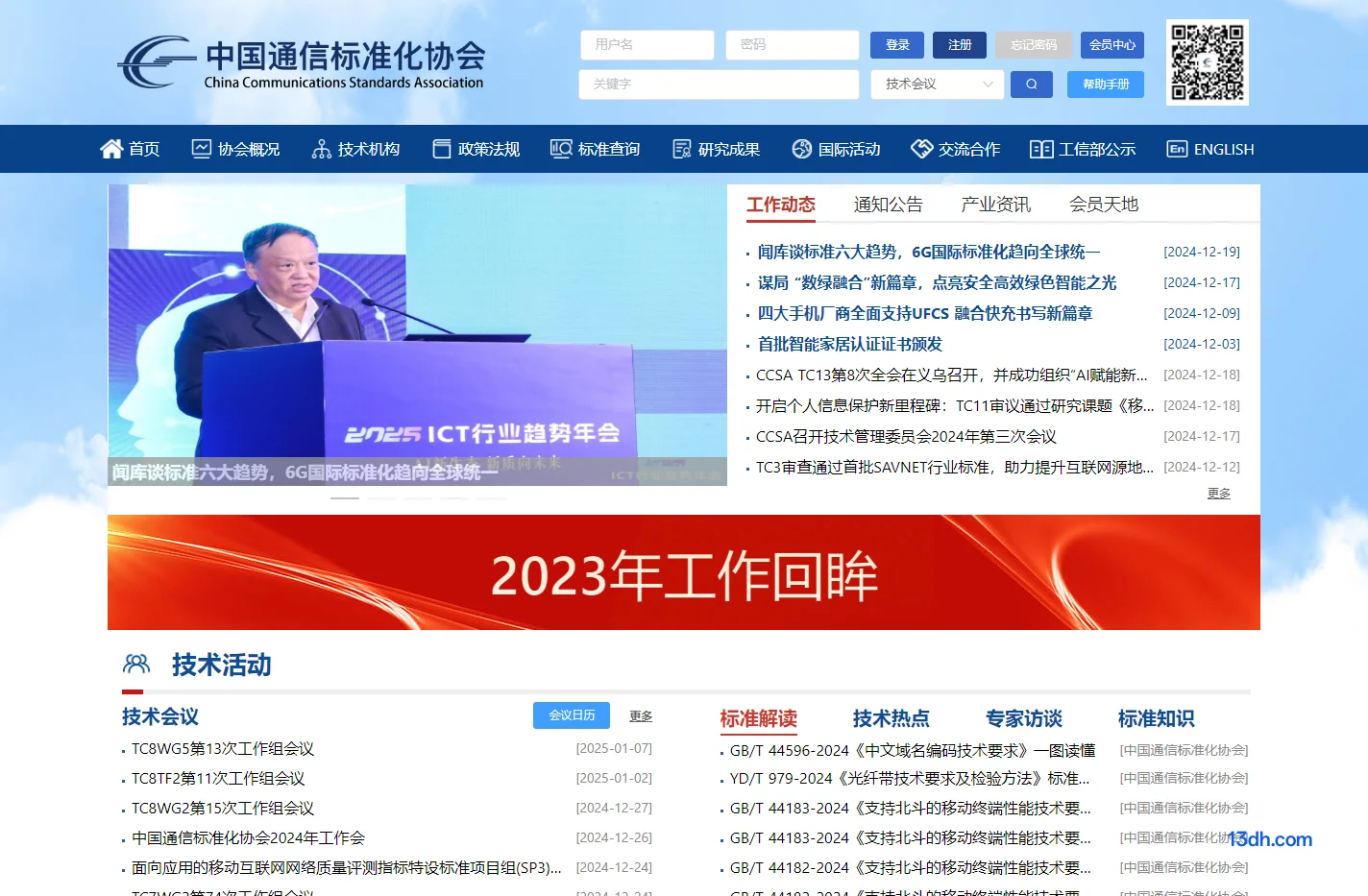The image size is (1368, 896).
Task: Open the TC8TF2第11次工作组会议 meeting
Action: [x=218, y=778]
